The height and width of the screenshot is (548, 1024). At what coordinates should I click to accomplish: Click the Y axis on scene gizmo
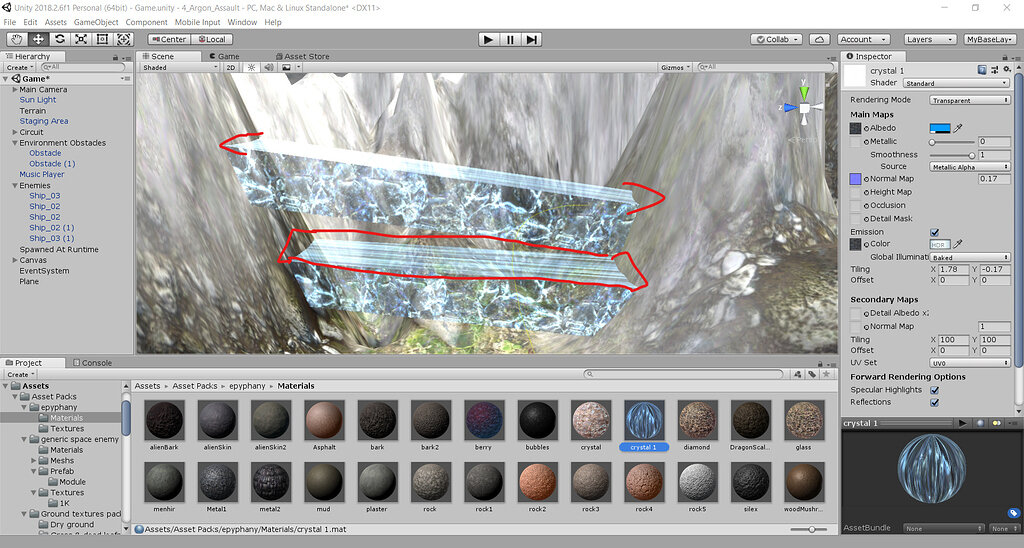pyautogui.click(x=805, y=92)
